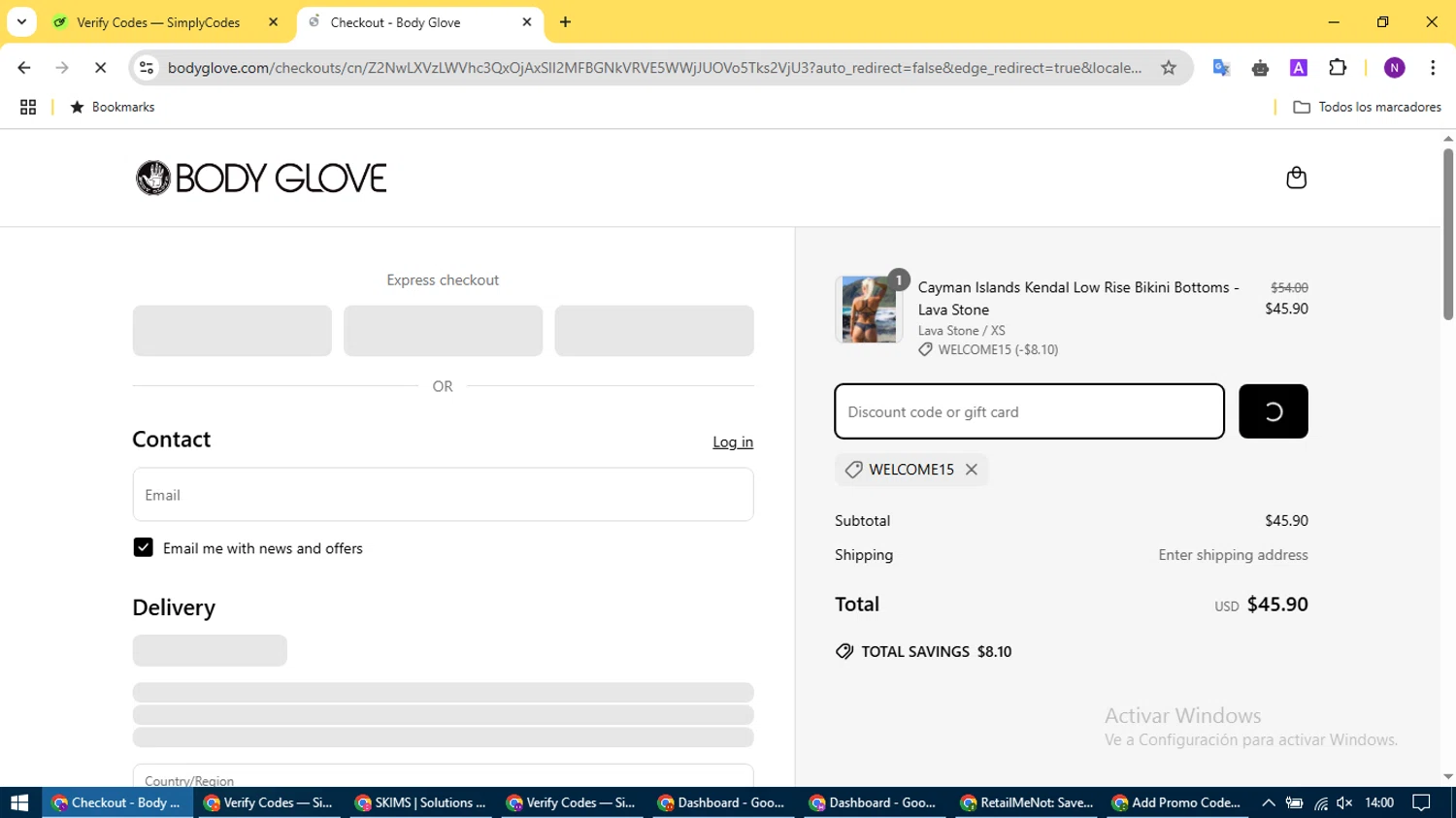Go forward to the next page
Screen dimensions: 1456x818
(62, 68)
